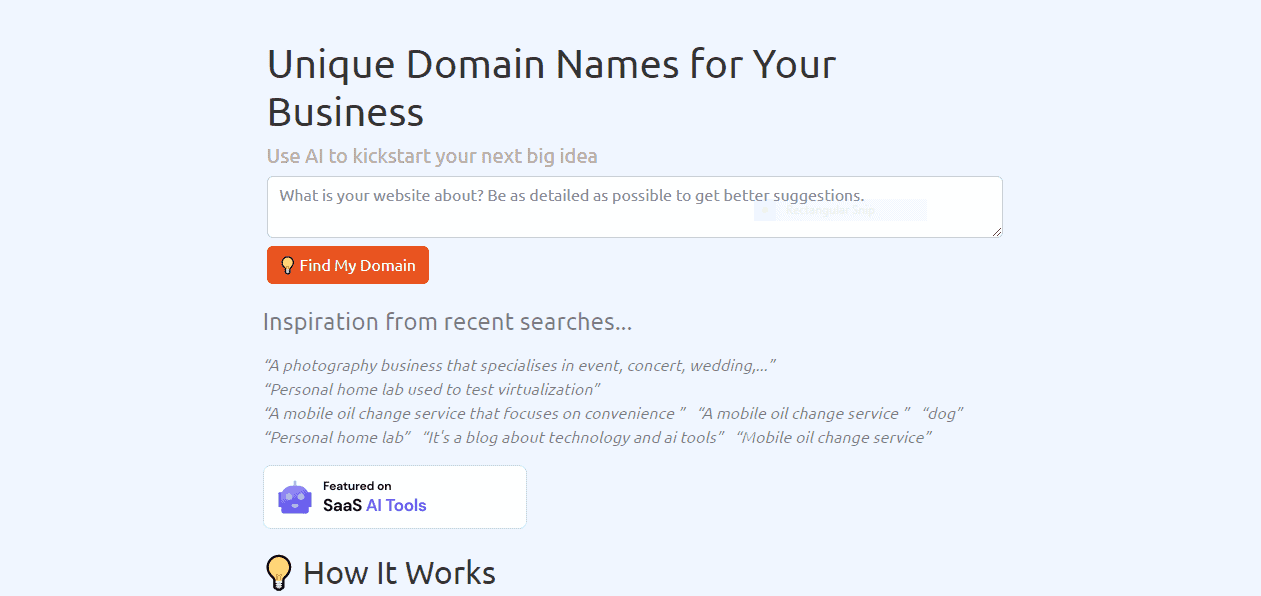Select "Personal home lab used to test virtualization"
Image resolution: width=1261 pixels, height=596 pixels.
pos(432,389)
